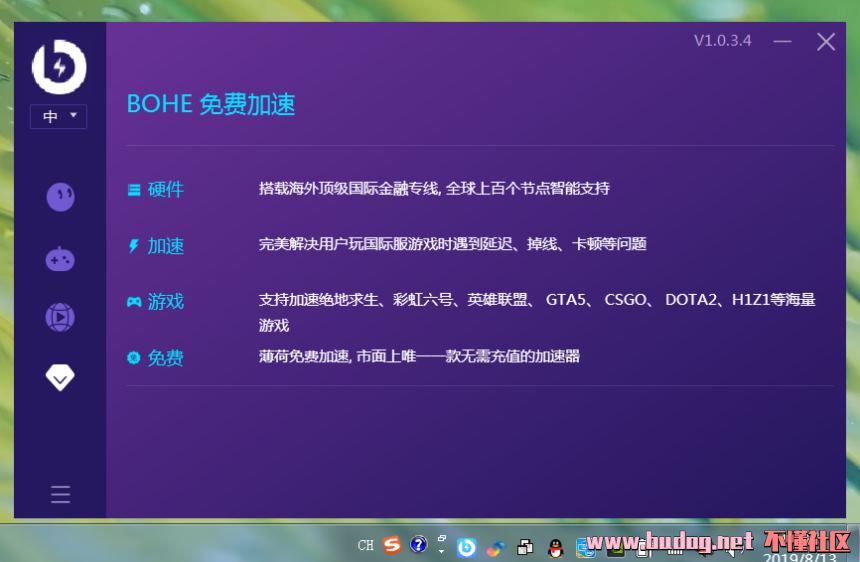
Task: Click the overlapping windows tray icon
Action: (x=525, y=547)
